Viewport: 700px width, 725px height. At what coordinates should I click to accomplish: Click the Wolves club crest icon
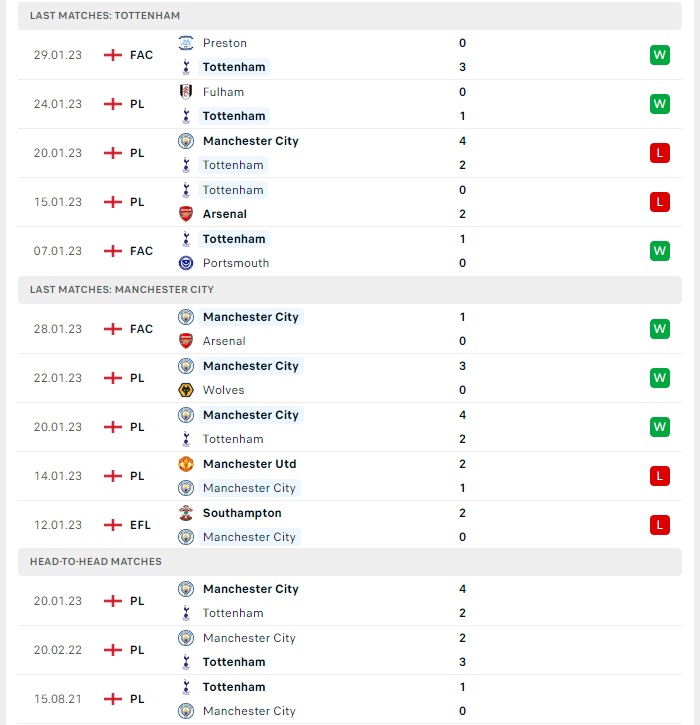click(x=186, y=390)
